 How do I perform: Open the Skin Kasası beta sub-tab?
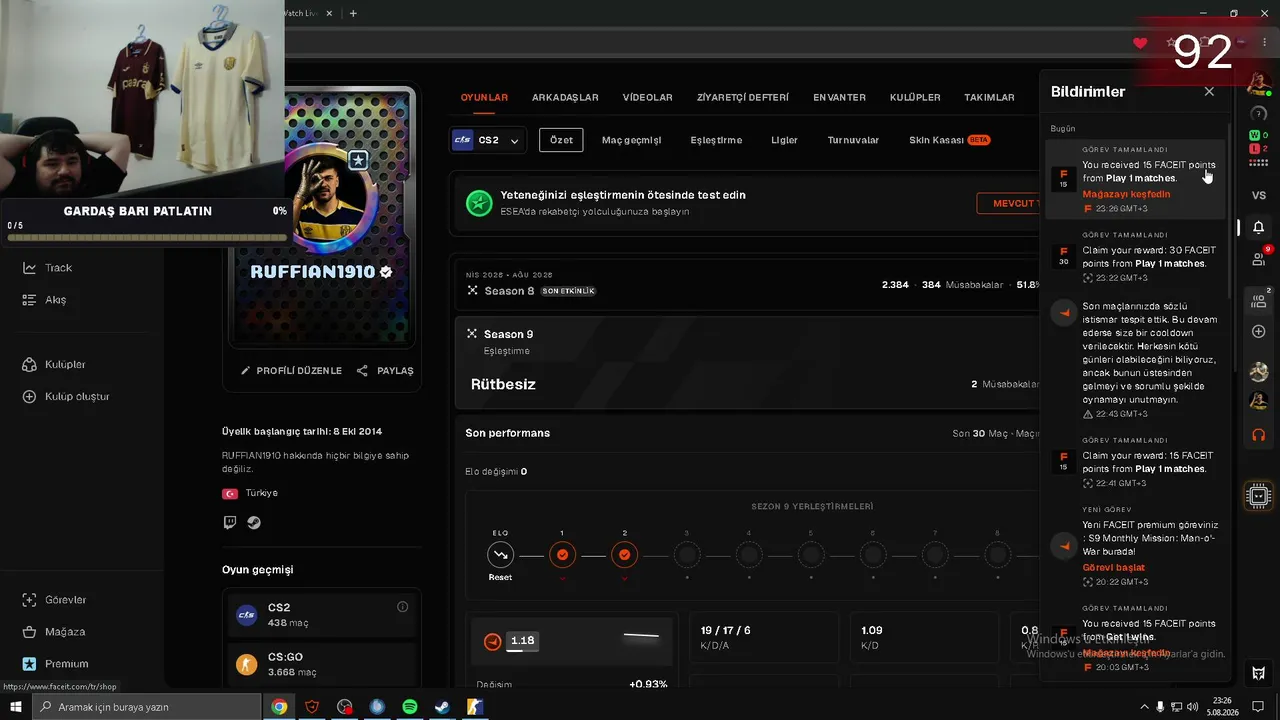949,140
